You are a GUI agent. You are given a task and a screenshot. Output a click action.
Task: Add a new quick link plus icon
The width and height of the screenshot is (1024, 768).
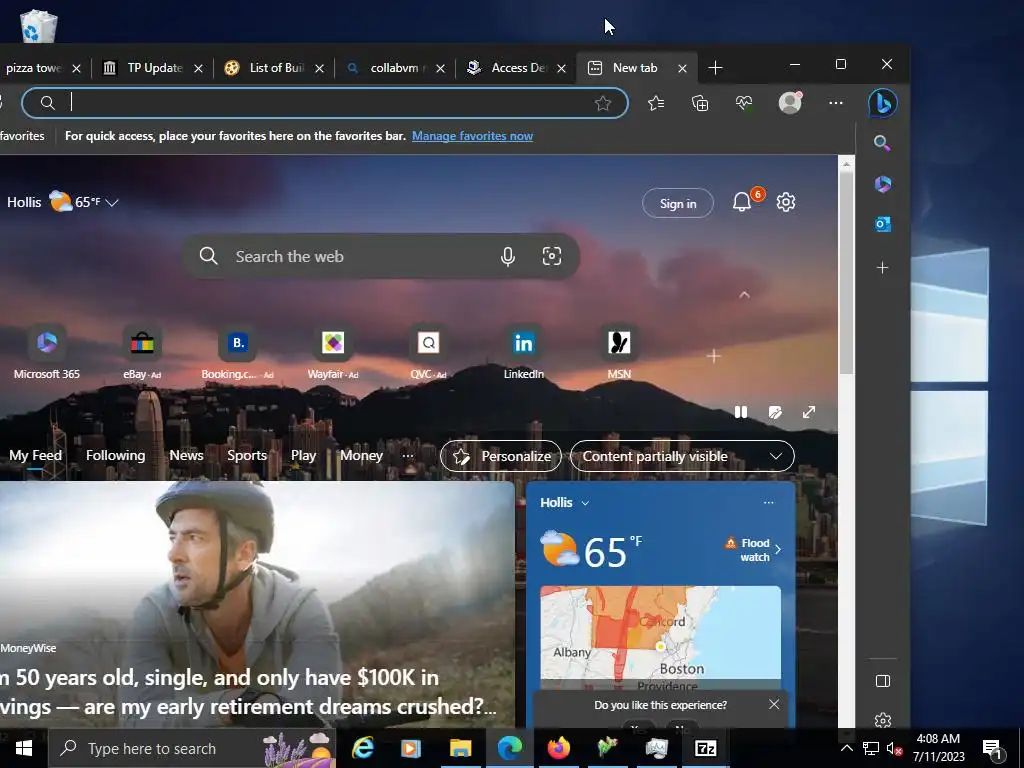714,356
